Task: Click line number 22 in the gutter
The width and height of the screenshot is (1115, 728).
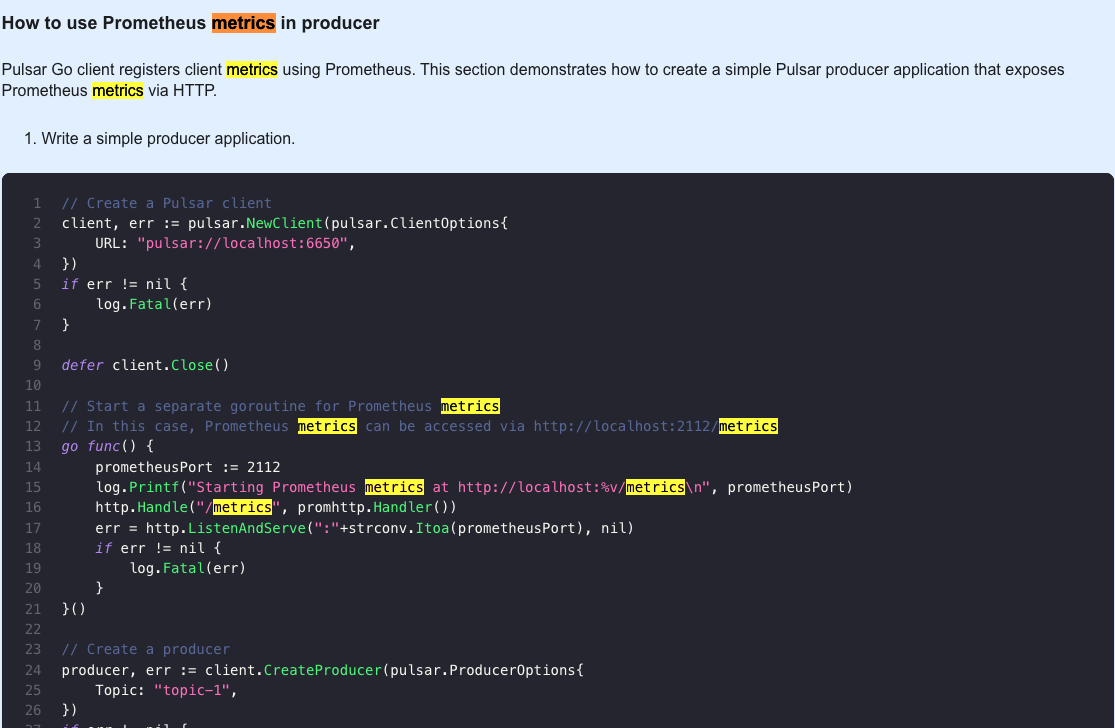Action: pyautogui.click(x=33, y=629)
